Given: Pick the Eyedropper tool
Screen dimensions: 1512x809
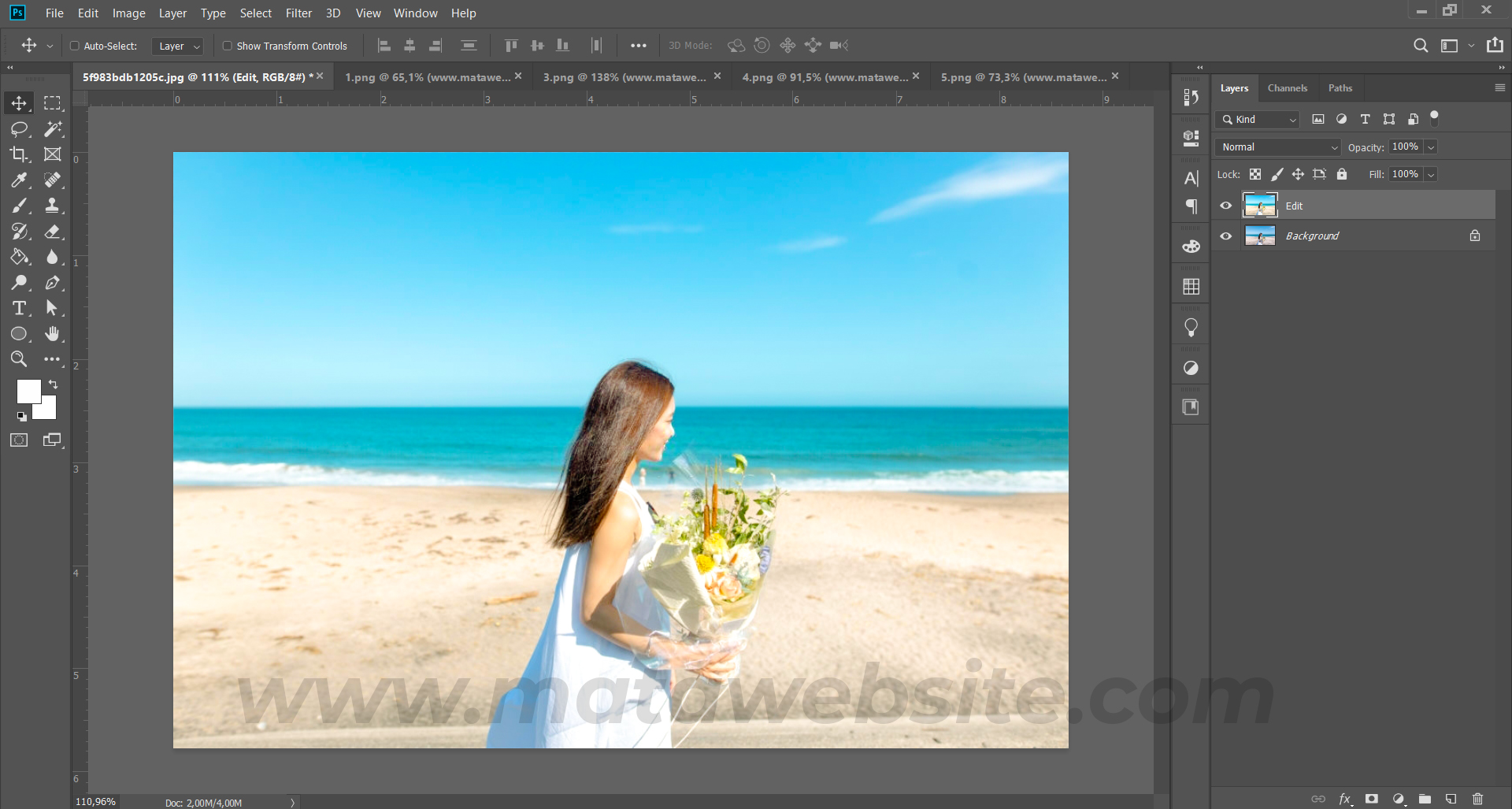Looking at the screenshot, I should pyautogui.click(x=19, y=180).
